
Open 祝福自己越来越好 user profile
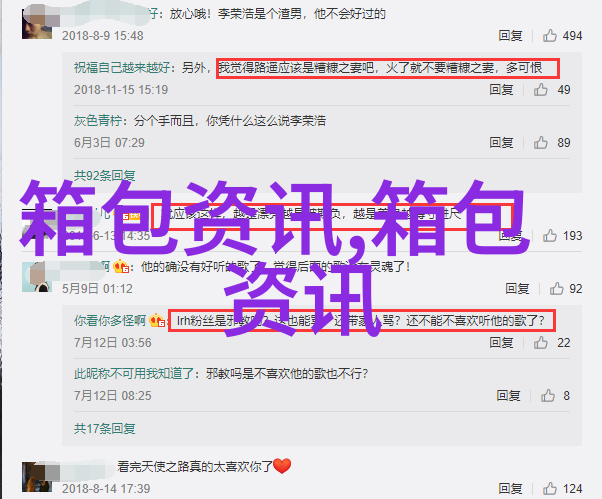pyautogui.click(x=122, y=68)
